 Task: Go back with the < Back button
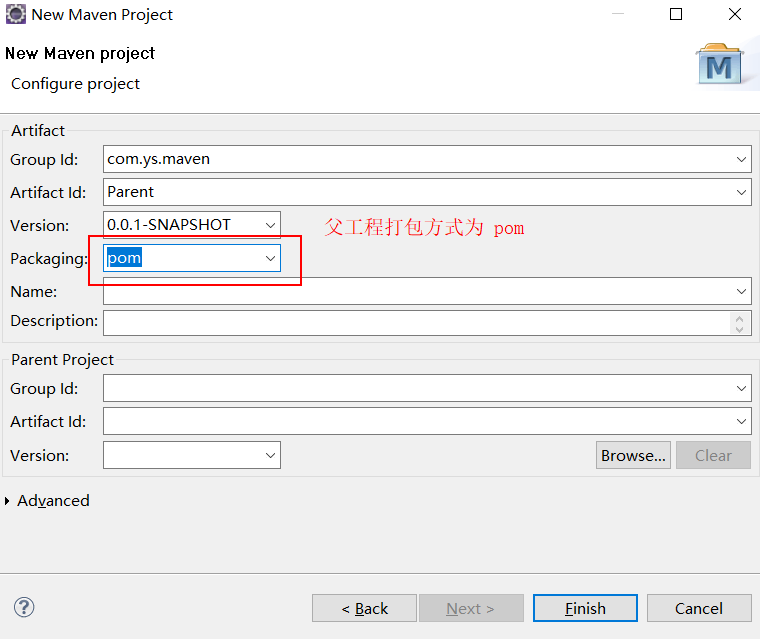364,608
